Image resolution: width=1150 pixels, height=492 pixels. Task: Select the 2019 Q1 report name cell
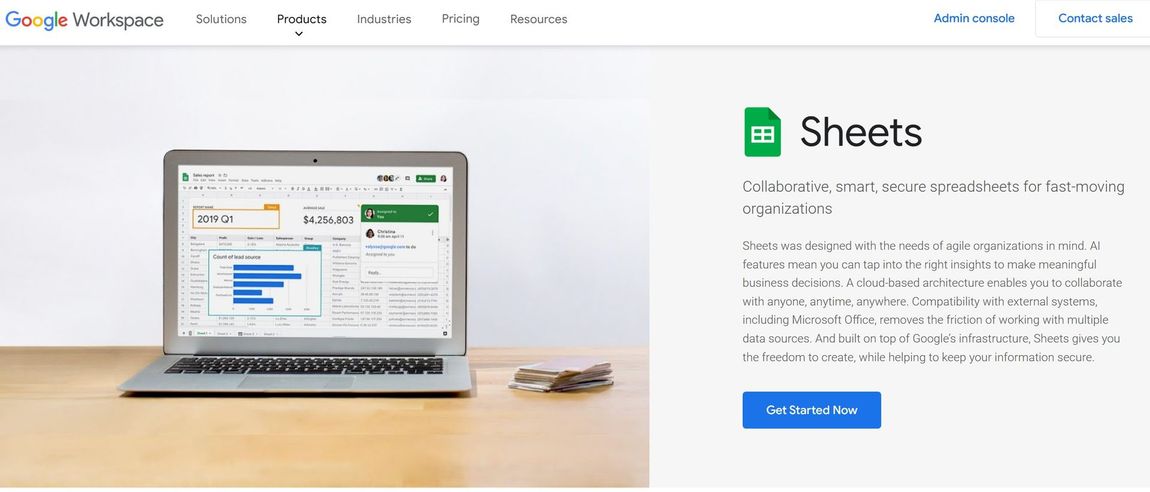click(235, 219)
